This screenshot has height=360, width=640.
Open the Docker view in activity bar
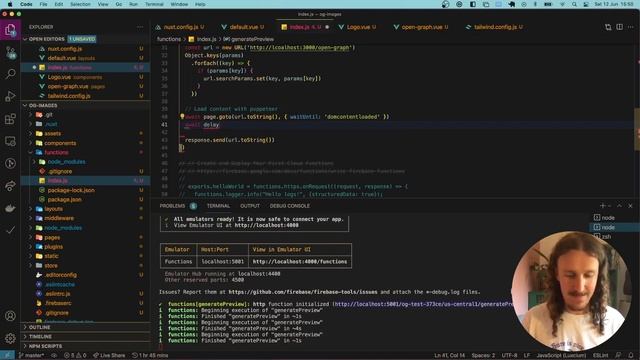(10, 208)
